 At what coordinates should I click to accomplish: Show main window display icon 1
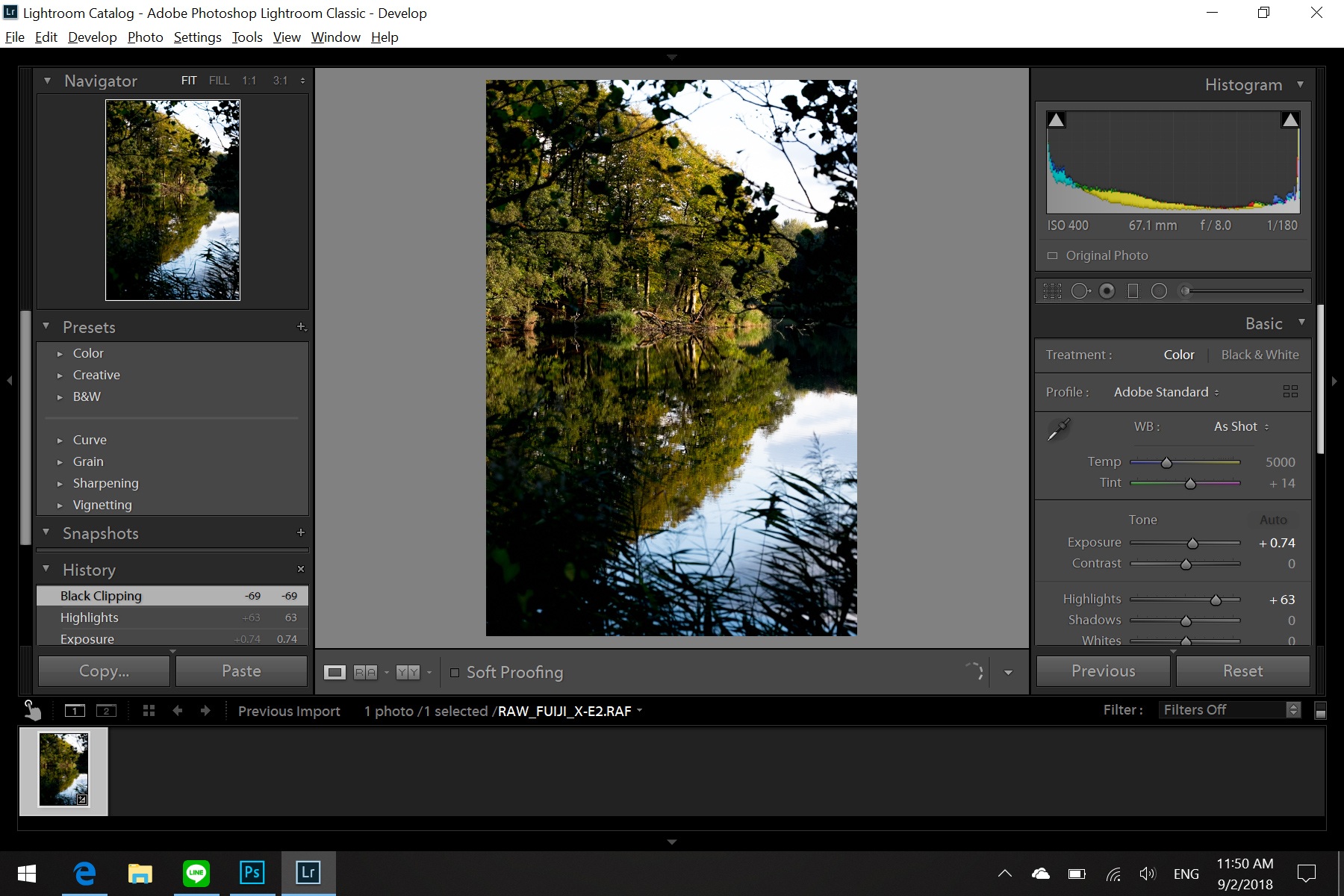click(75, 711)
